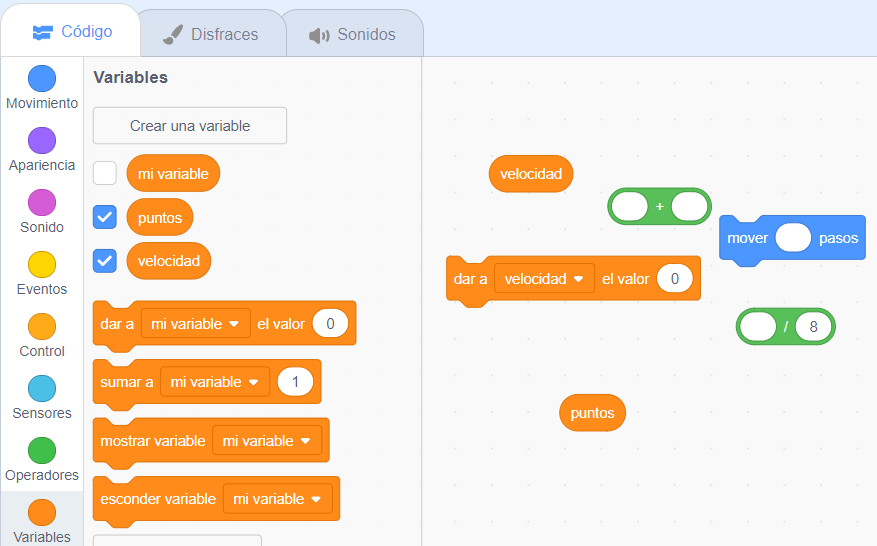Image resolution: width=877 pixels, height=546 pixels.
Task: Select the blue Movimiento category circle
Action: (42, 78)
